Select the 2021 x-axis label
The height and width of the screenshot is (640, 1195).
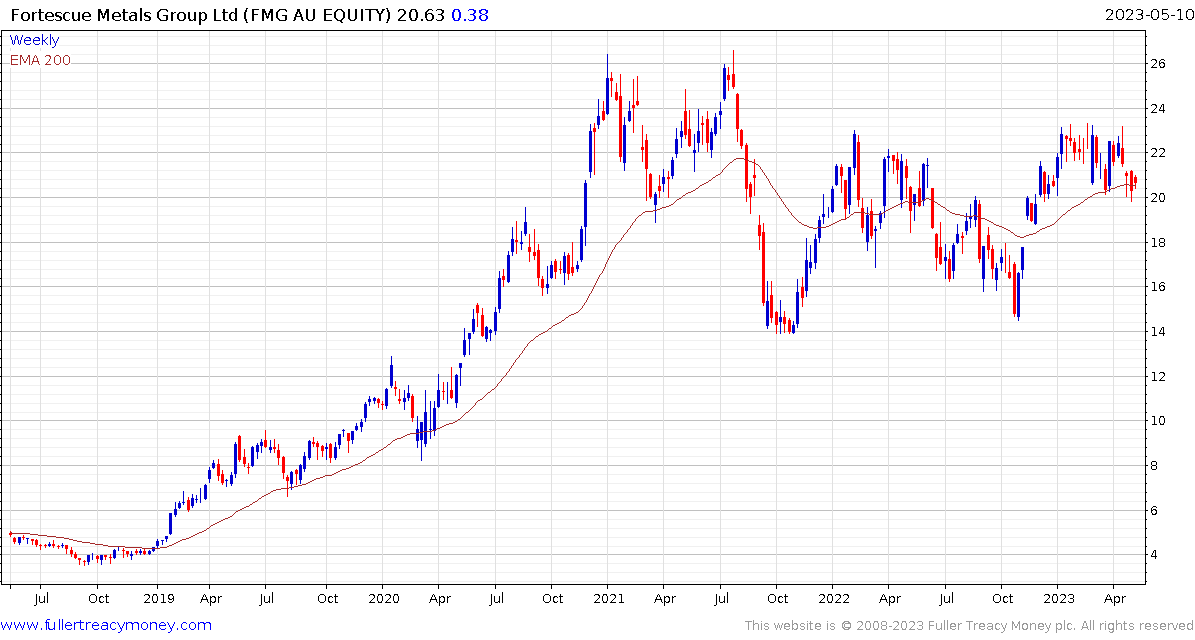click(607, 598)
